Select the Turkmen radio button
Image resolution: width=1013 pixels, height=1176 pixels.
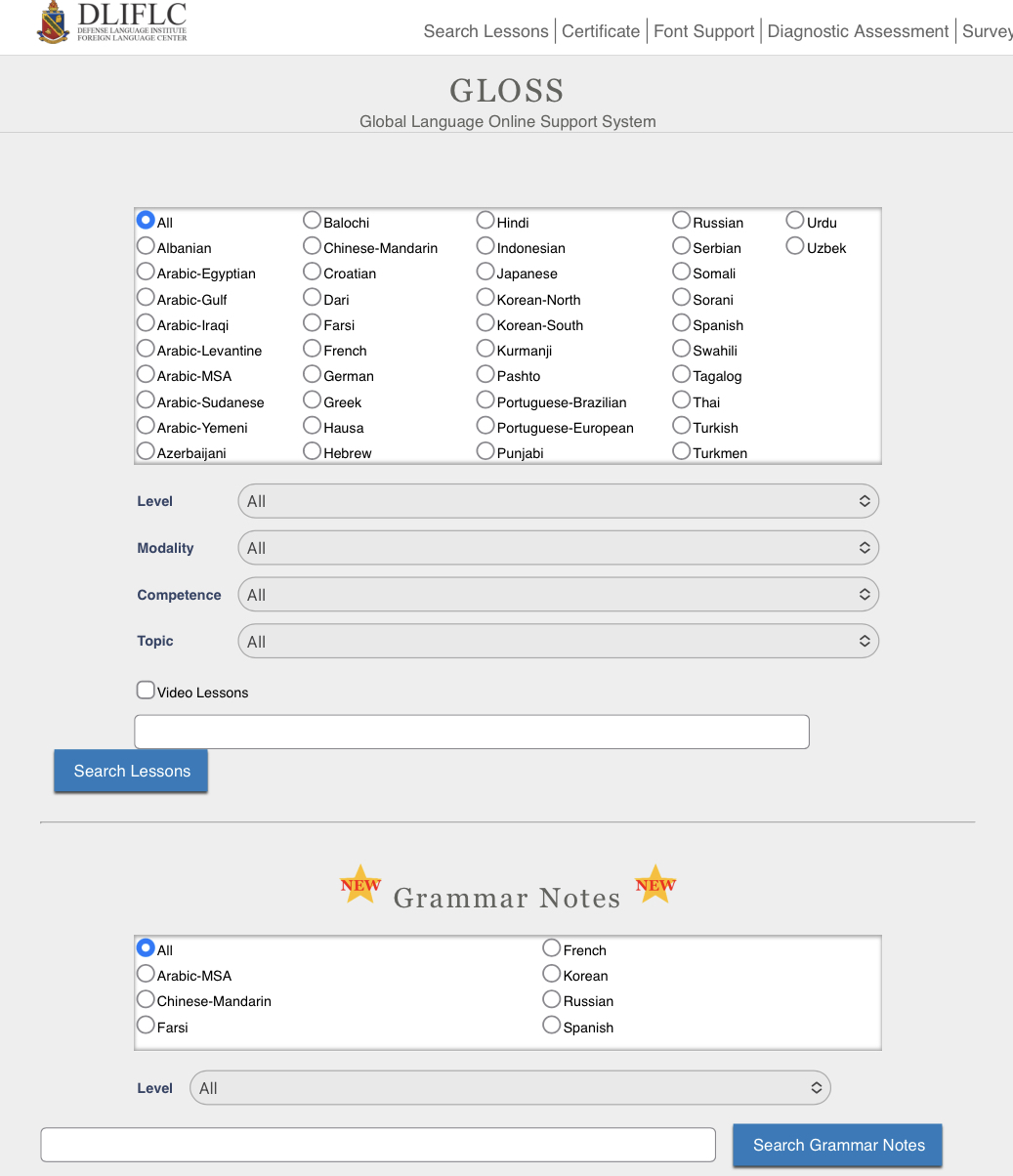[x=682, y=451]
